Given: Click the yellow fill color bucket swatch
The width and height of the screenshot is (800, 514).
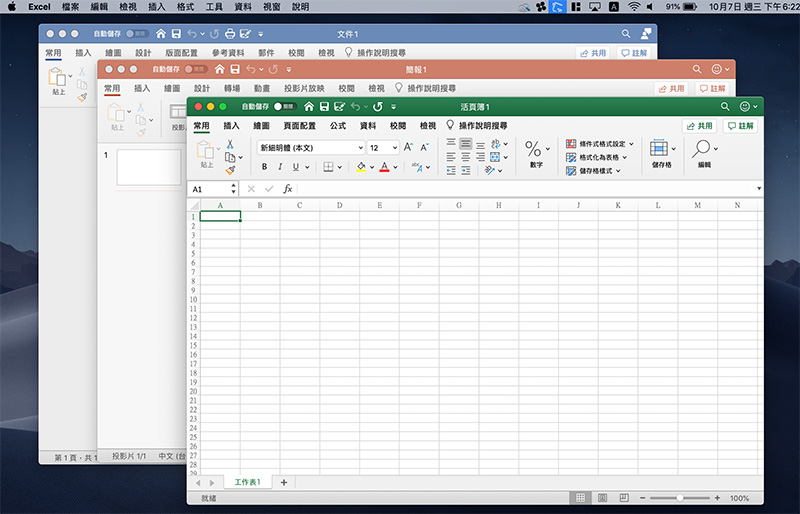Looking at the screenshot, I should click(361, 167).
